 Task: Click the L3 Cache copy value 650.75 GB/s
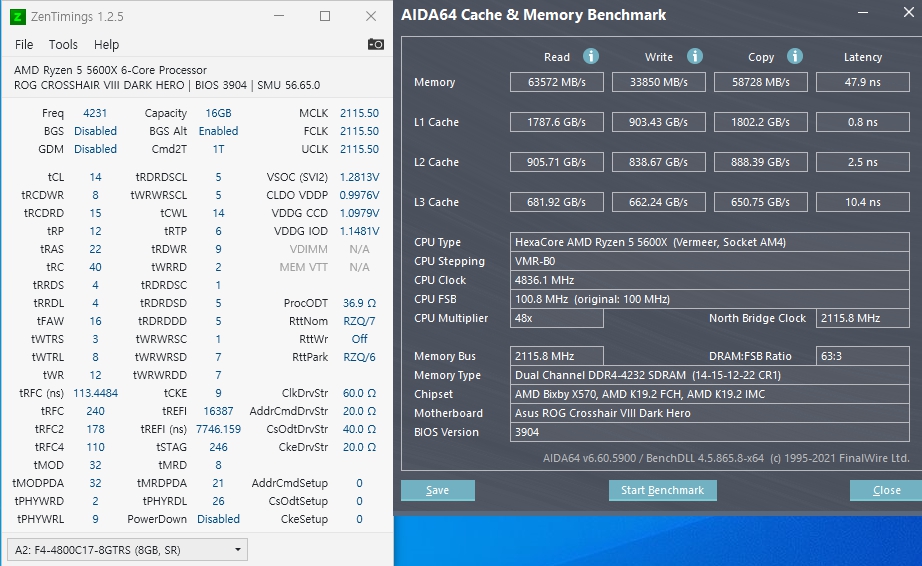pyautogui.click(x=761, y=202)
